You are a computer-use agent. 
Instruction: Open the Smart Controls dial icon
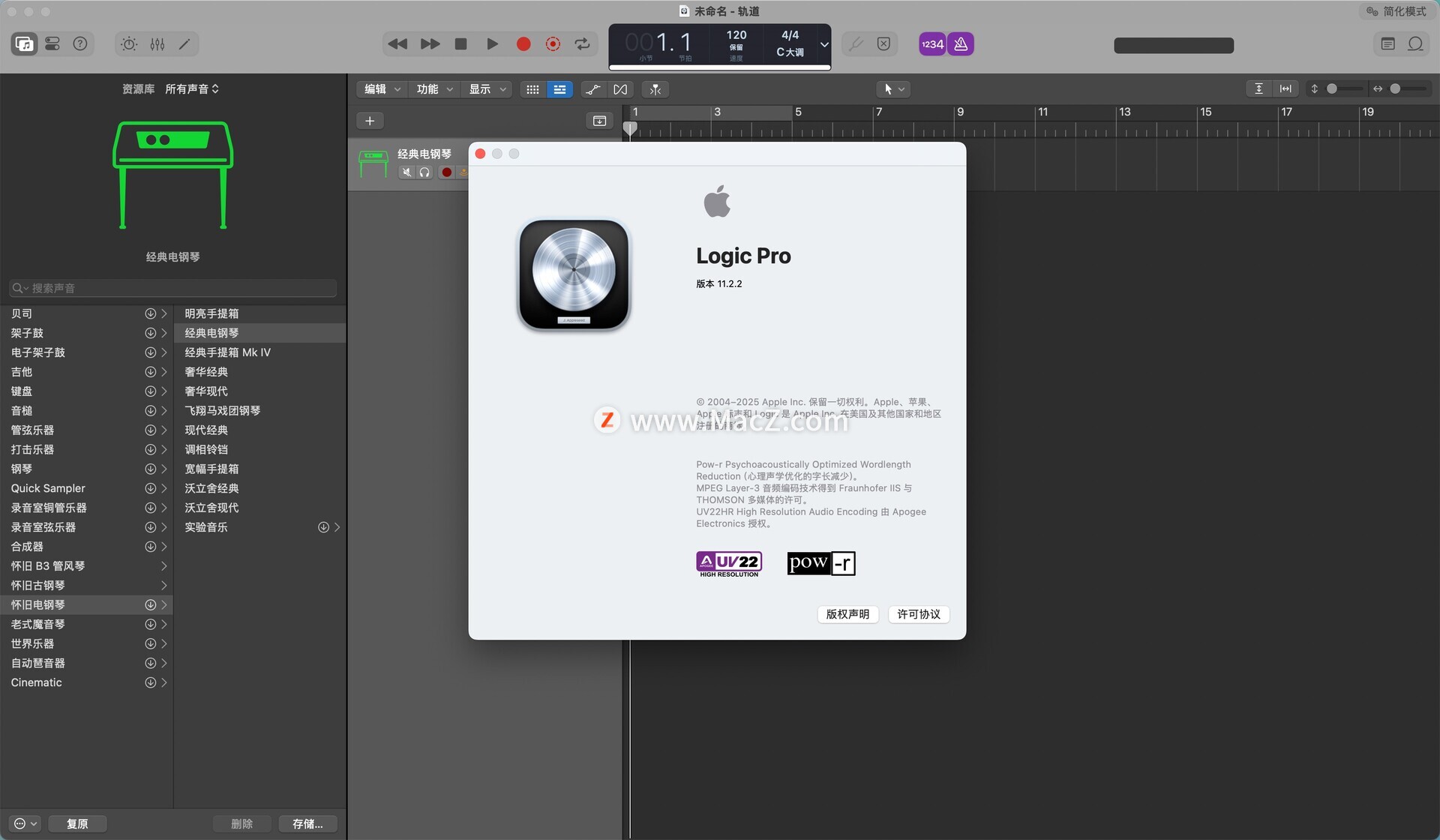[x=129, y=44]
